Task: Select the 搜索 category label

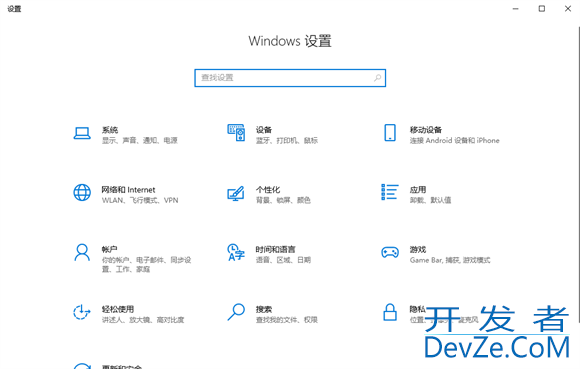Action: pyautogui.click(x=264, y=309)
